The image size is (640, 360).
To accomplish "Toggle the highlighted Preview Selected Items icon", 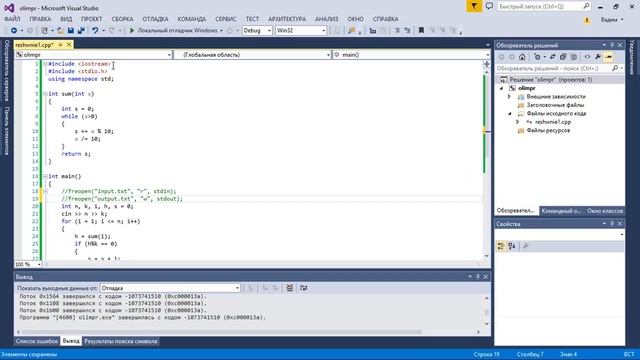I will (609, 57).
